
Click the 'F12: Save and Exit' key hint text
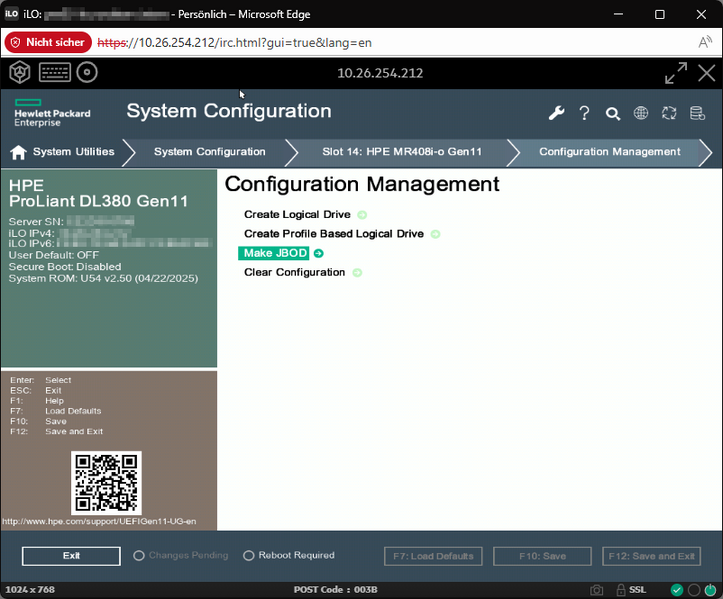56,432
